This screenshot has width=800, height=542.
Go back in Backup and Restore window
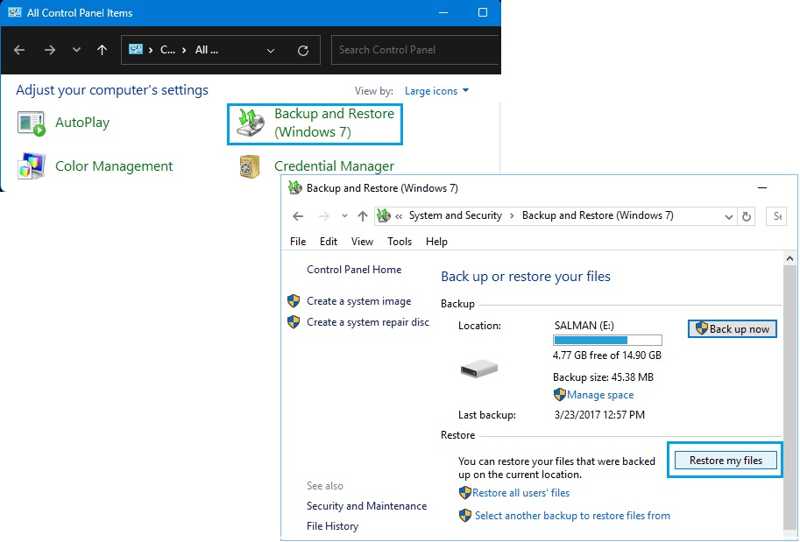pyautogui.click(x=298, y=216)
